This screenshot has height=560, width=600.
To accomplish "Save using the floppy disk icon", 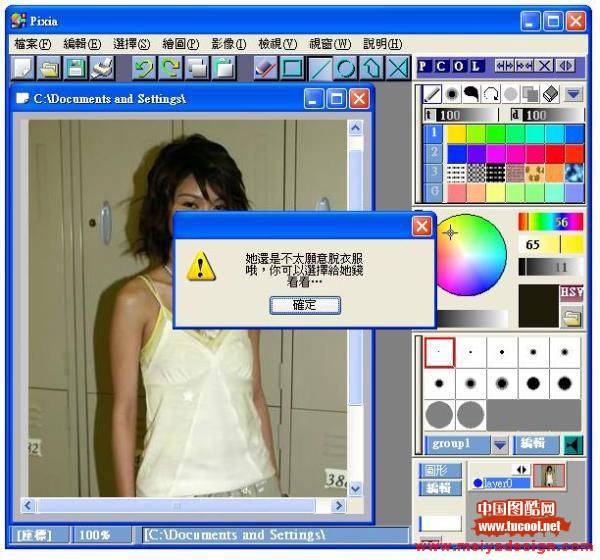I will (x=75, y=68).
